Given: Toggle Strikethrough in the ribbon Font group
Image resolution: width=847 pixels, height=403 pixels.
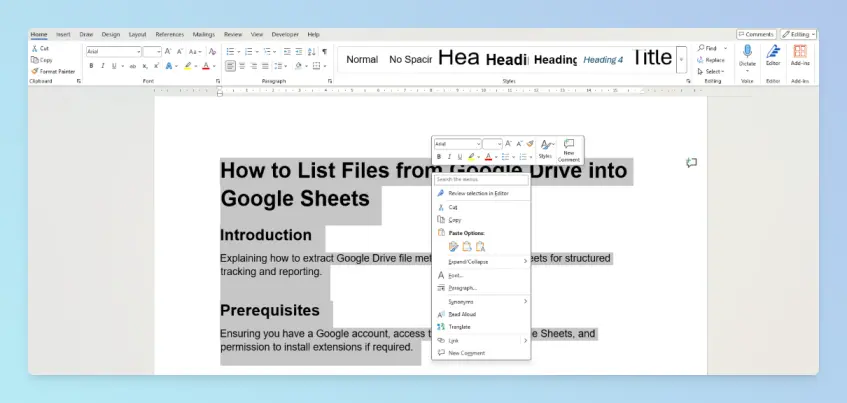Looking at the screenshot, I should (x=133, y=66).
